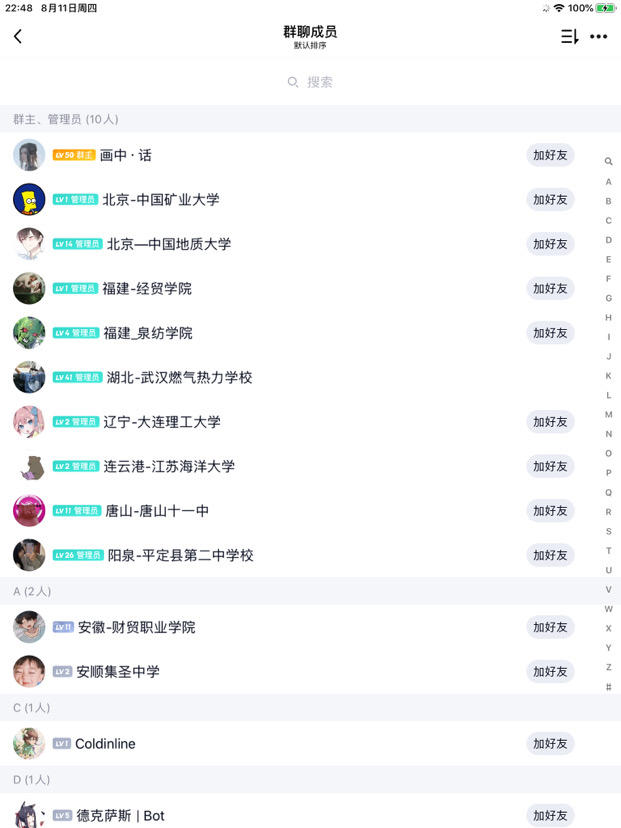621x828 pixels.
Task: Open 德克萨斯 | Bot member entry
Action: pyautogui.click(x=310, y=813)
